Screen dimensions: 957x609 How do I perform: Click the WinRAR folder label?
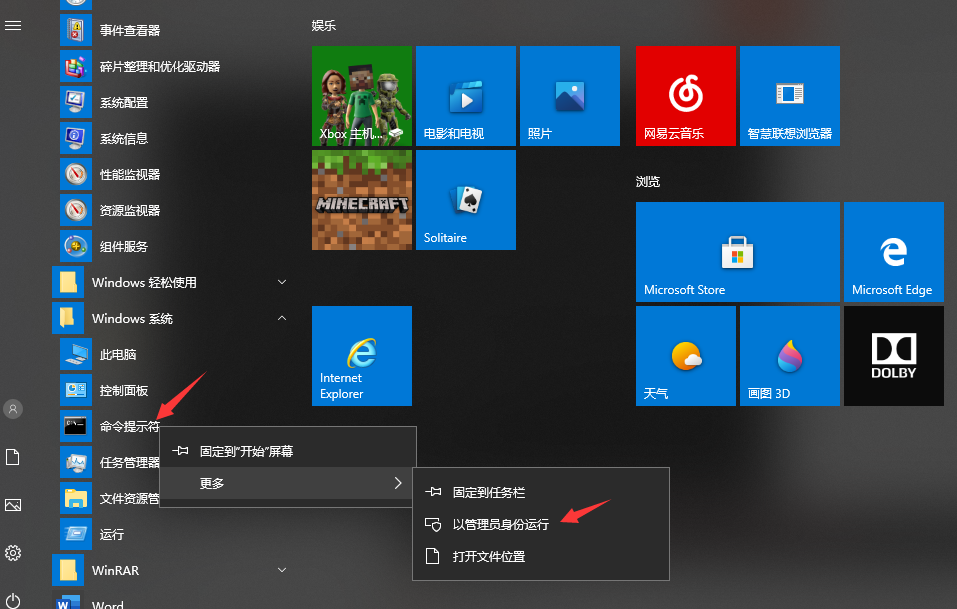coord(115,571)
